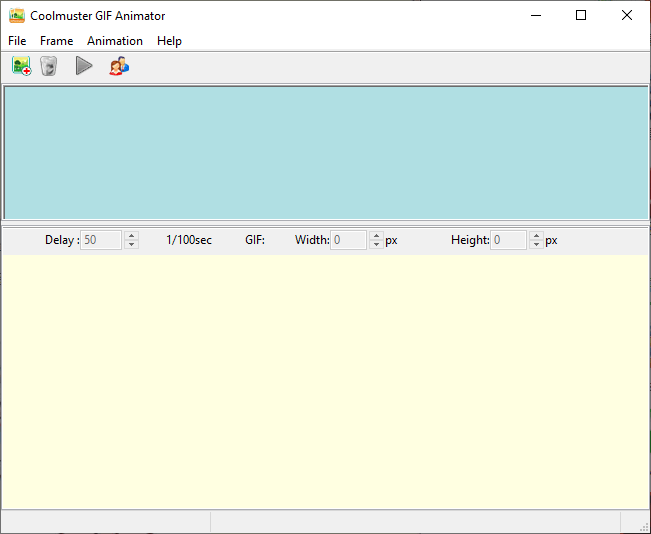651x534 pixels.
Task: Open the Help menu
Action: click(x=169, y=41)
